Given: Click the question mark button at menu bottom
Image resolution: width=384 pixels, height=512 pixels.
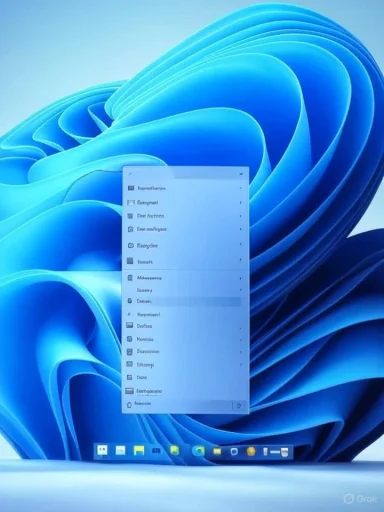Looking at the screenshot, I should pyautogui.click(x=239, y=406).
